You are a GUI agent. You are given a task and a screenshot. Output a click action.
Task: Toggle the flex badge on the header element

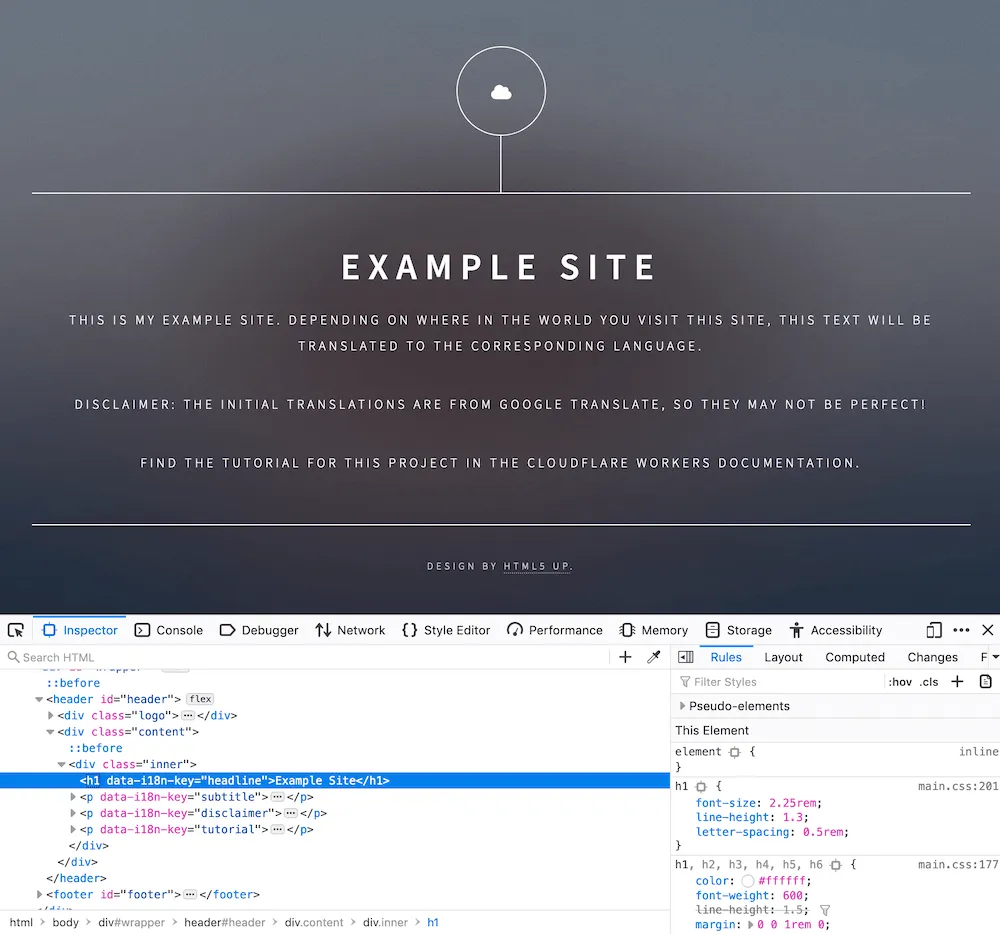click(199, 699)
